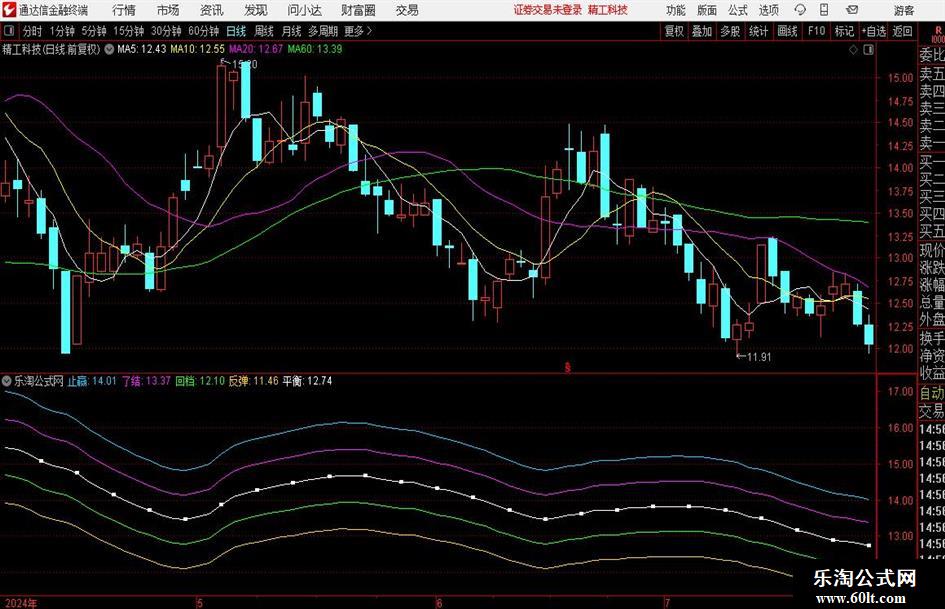Open the mobile phone icon in top bar
945x609 pixels.
click(824, 10)
